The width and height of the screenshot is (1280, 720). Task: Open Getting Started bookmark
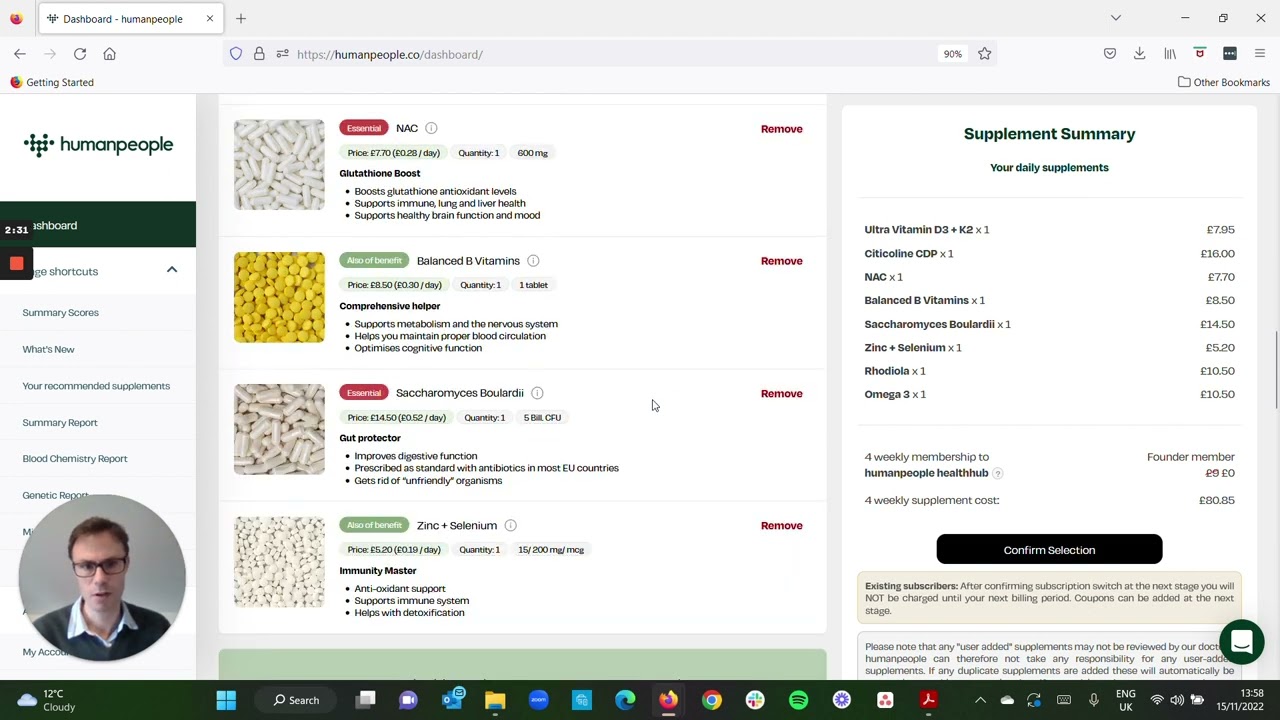[51, 82]
